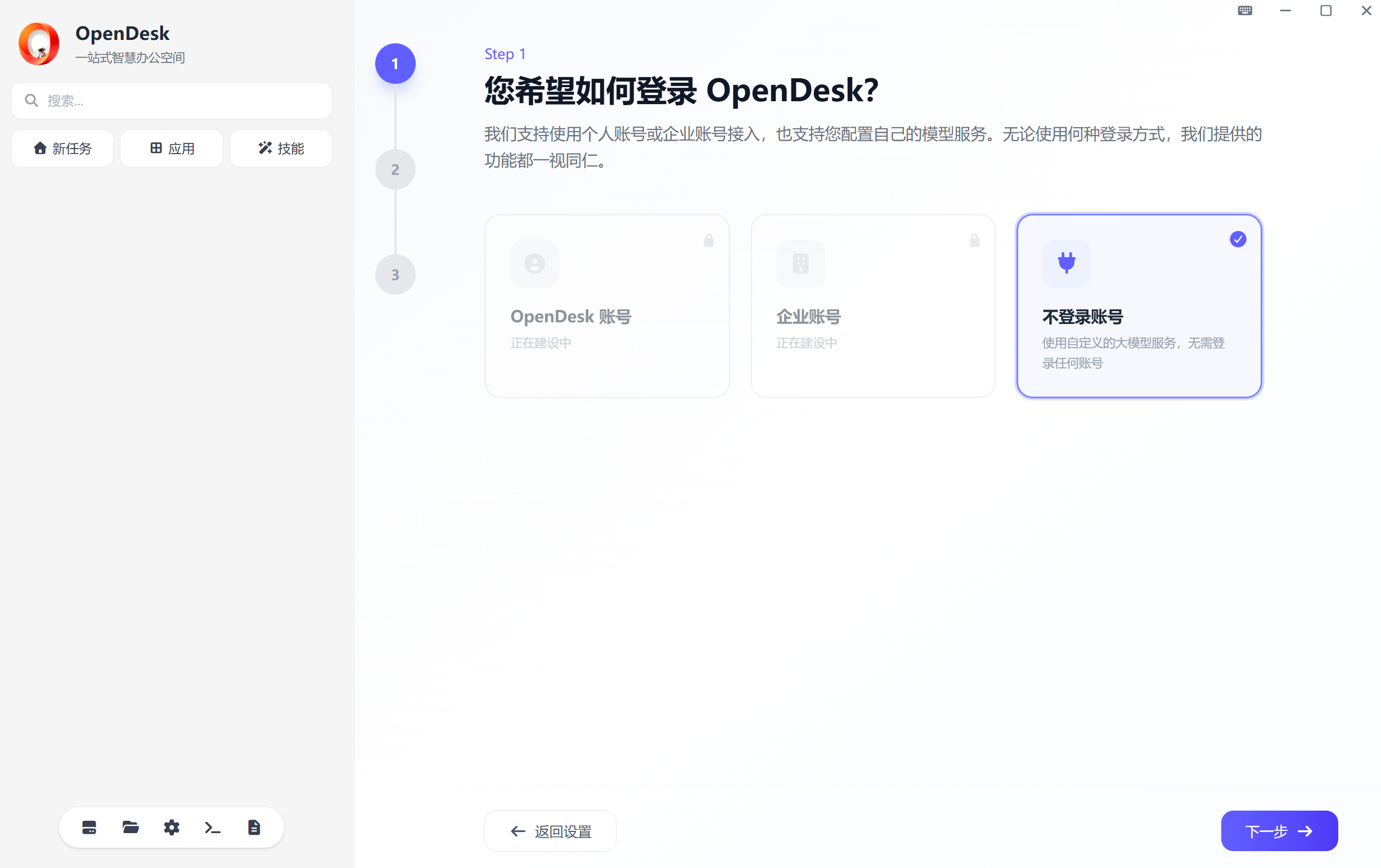
Task: Switch to the 应用 tab
Action: click(x=172, y=149)
